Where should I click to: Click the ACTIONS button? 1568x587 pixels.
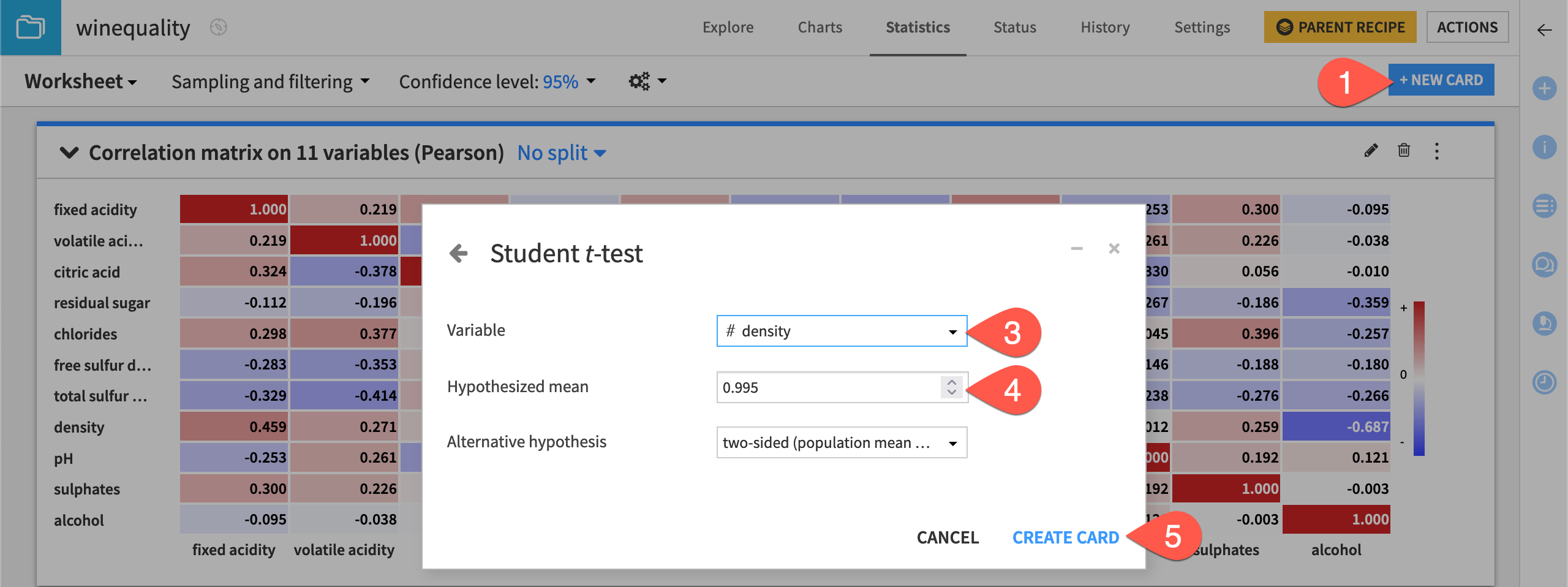[1467, 28]
